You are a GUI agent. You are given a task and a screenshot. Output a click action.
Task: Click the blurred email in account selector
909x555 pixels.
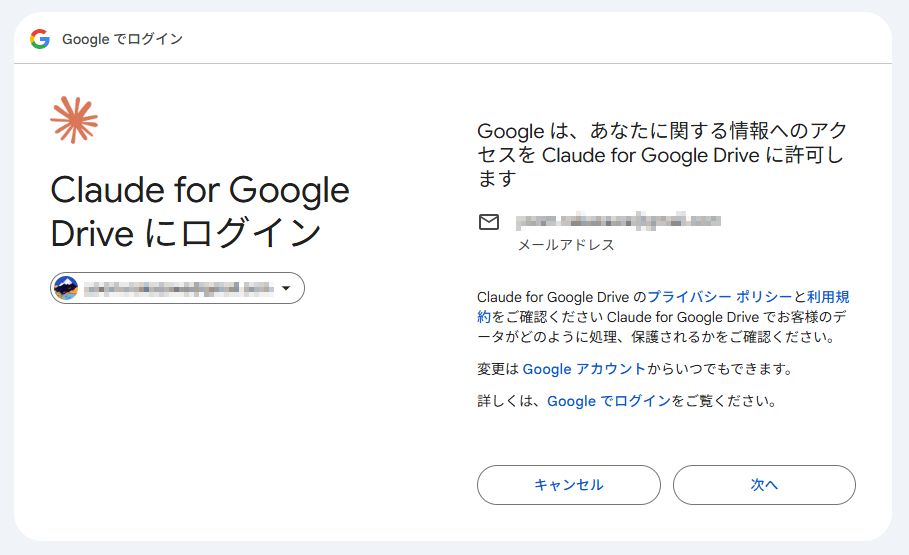(179, 288)
